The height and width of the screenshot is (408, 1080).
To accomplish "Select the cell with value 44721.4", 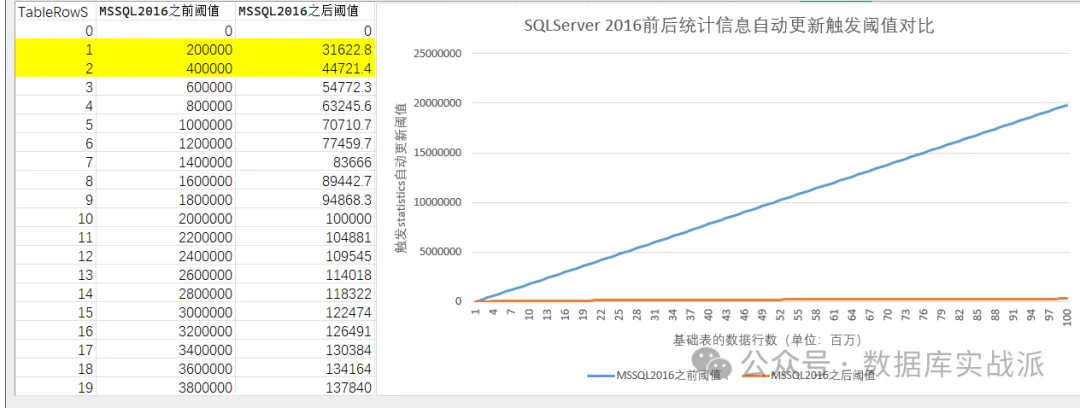I will [x=305, y=68].
